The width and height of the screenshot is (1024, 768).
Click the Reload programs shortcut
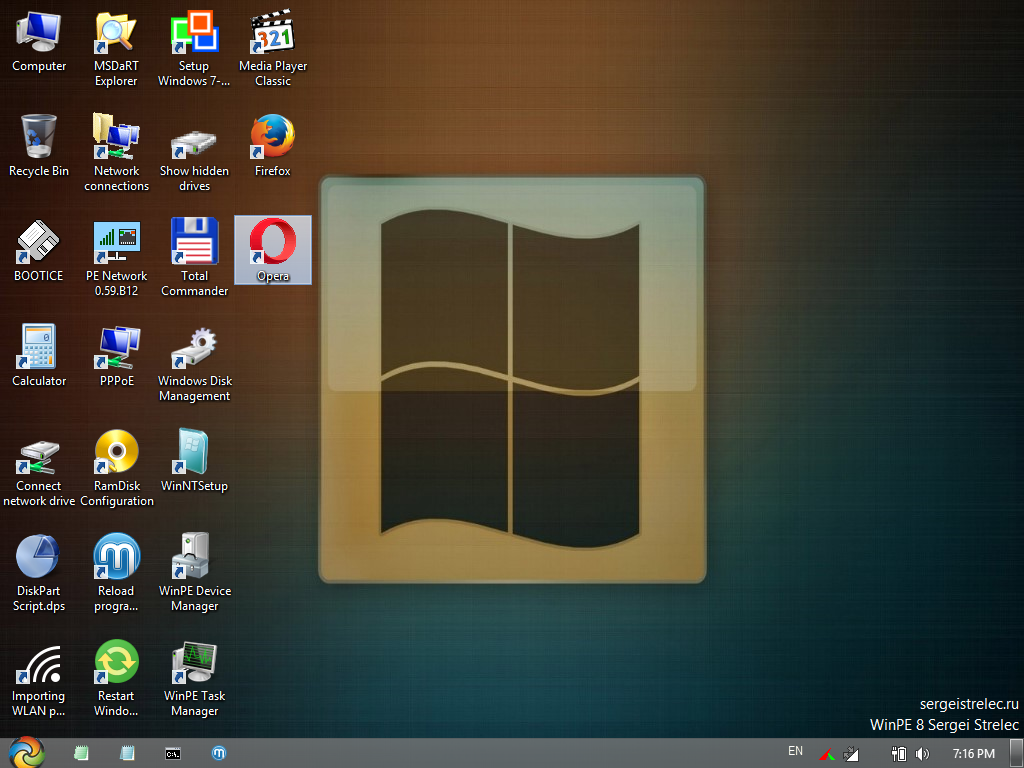(x=116, y=573)
